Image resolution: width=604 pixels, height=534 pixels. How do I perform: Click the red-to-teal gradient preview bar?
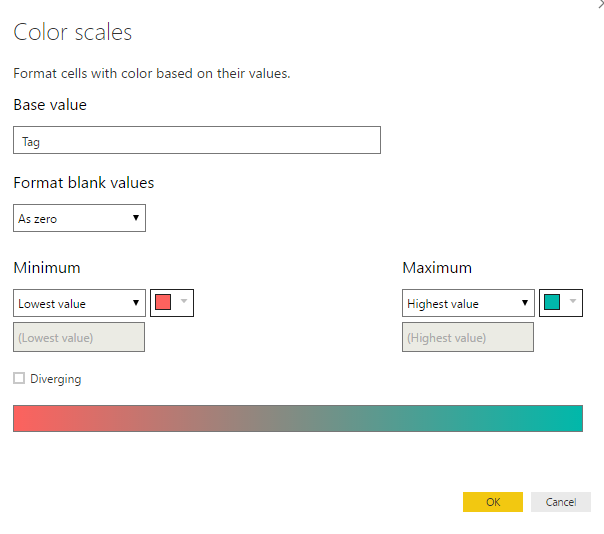point(298,418)
